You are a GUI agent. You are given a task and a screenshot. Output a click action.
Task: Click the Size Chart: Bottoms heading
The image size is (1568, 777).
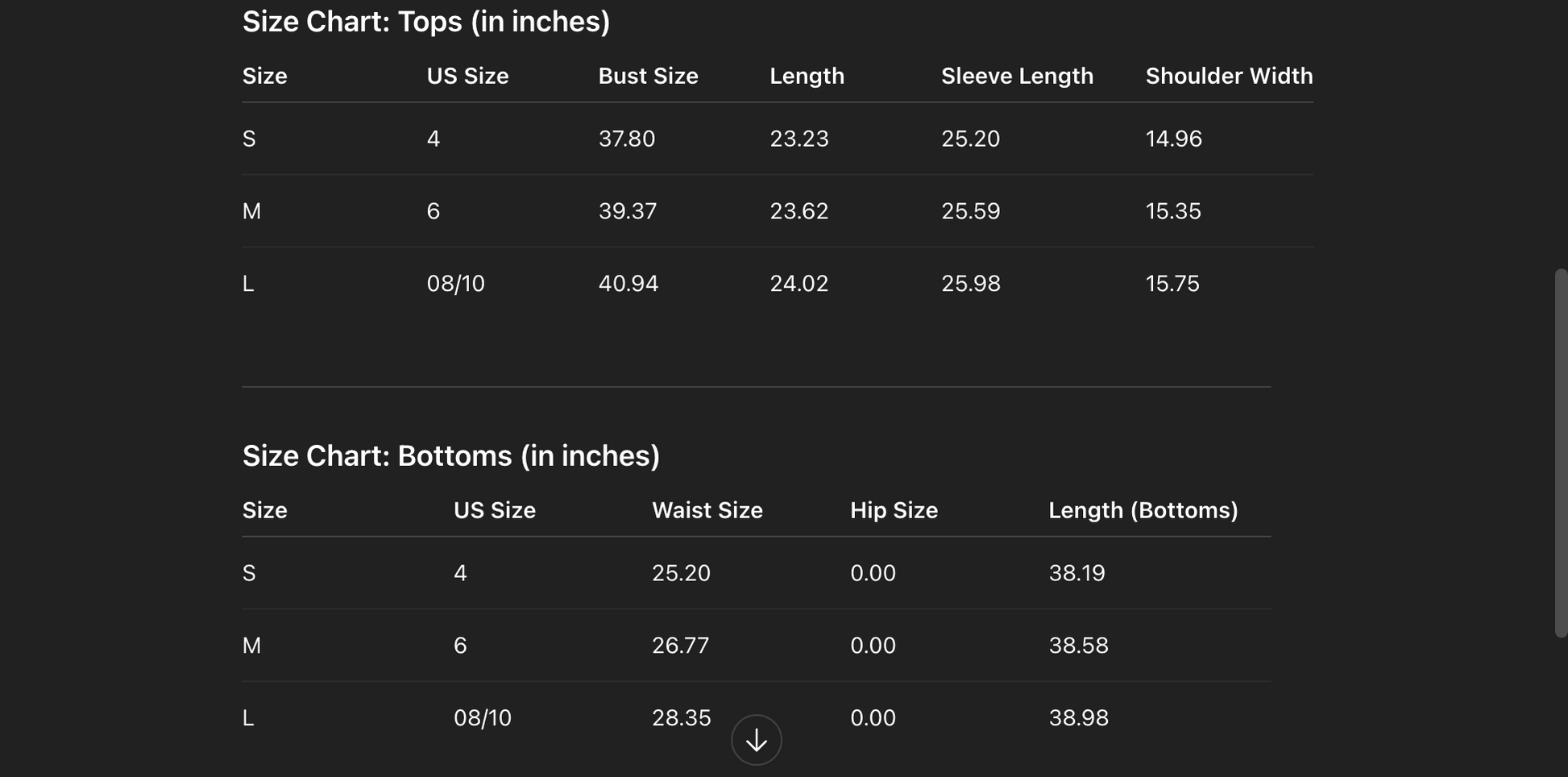(x=451, y=456)
